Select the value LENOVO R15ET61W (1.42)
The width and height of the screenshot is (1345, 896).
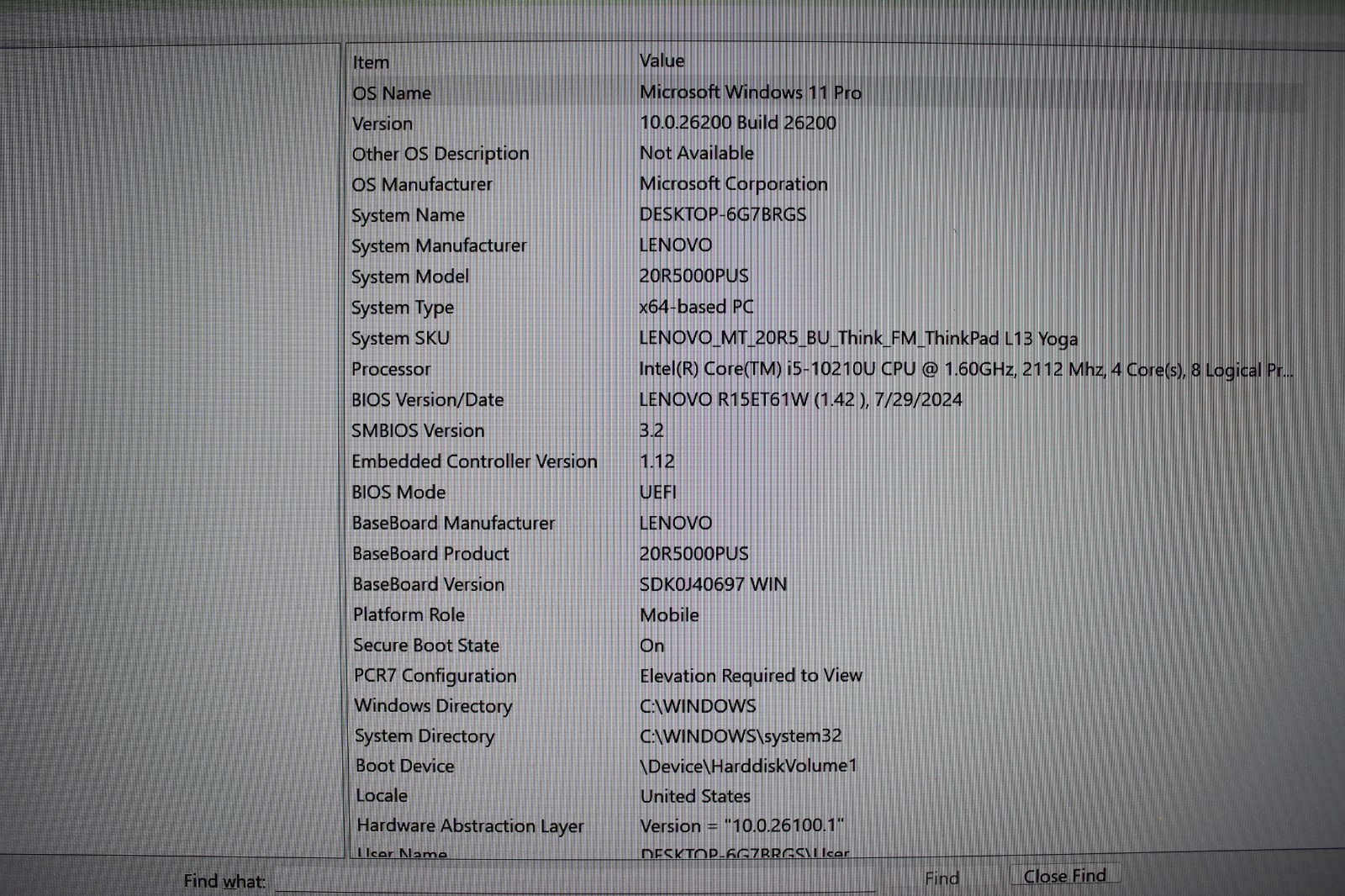[800, 399]
